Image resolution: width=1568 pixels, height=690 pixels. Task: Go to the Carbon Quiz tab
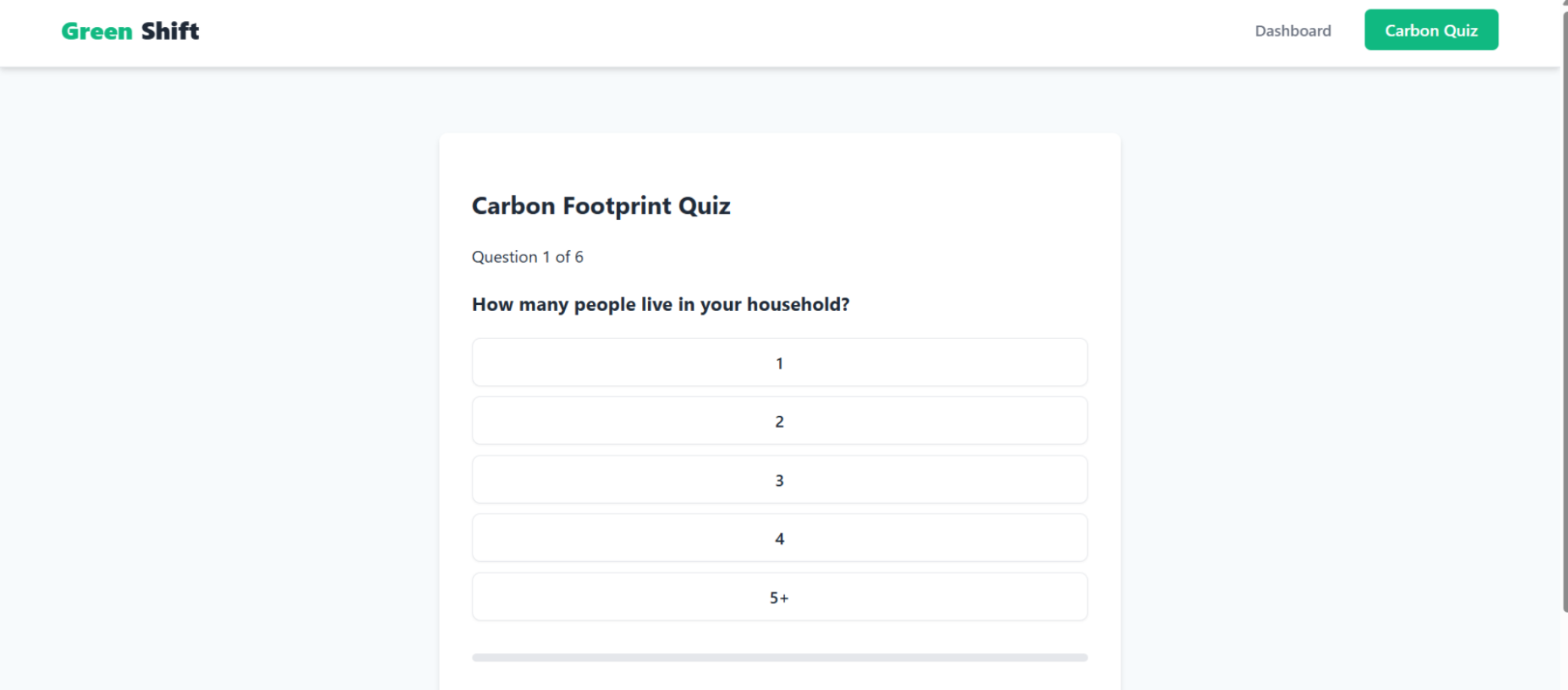[x=1430, y=30]
